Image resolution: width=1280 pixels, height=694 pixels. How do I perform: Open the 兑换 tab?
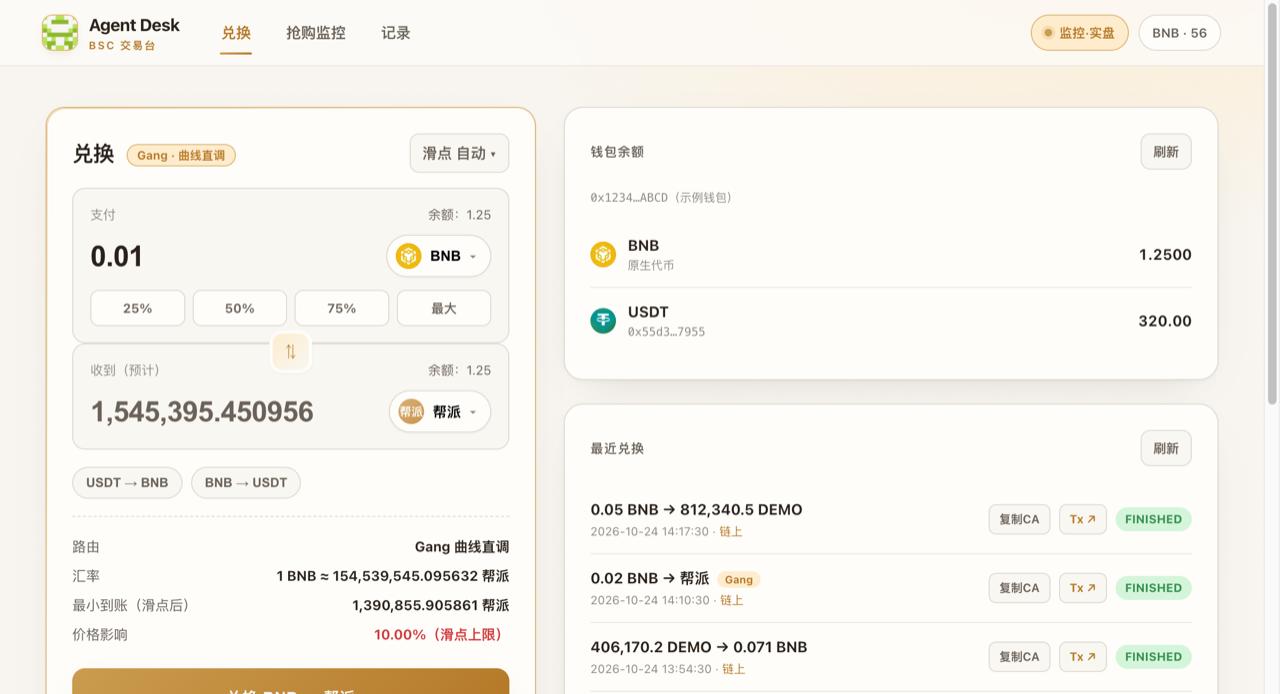coord(236,33)
